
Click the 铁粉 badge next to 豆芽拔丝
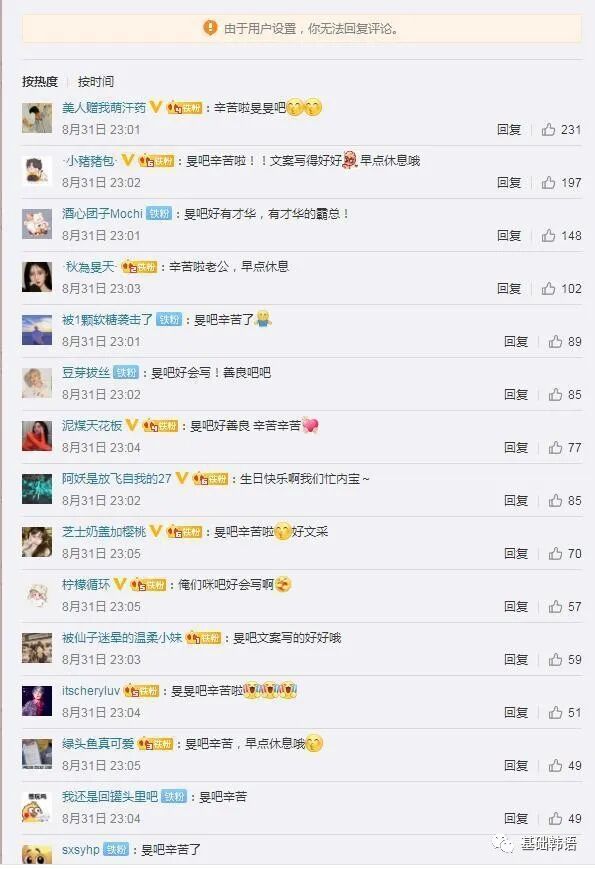click(x=126, y=372)
